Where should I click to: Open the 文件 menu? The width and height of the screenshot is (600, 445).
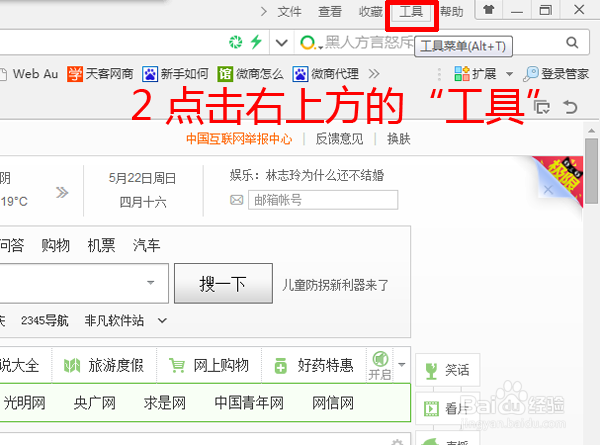(290, 12)
